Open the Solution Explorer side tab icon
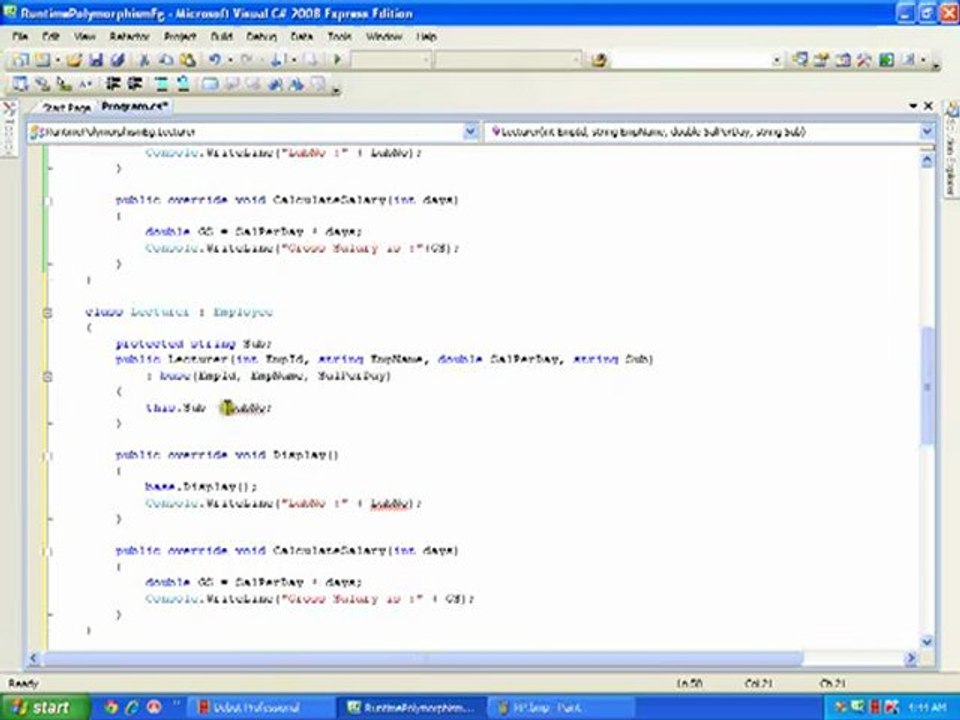 952,111
